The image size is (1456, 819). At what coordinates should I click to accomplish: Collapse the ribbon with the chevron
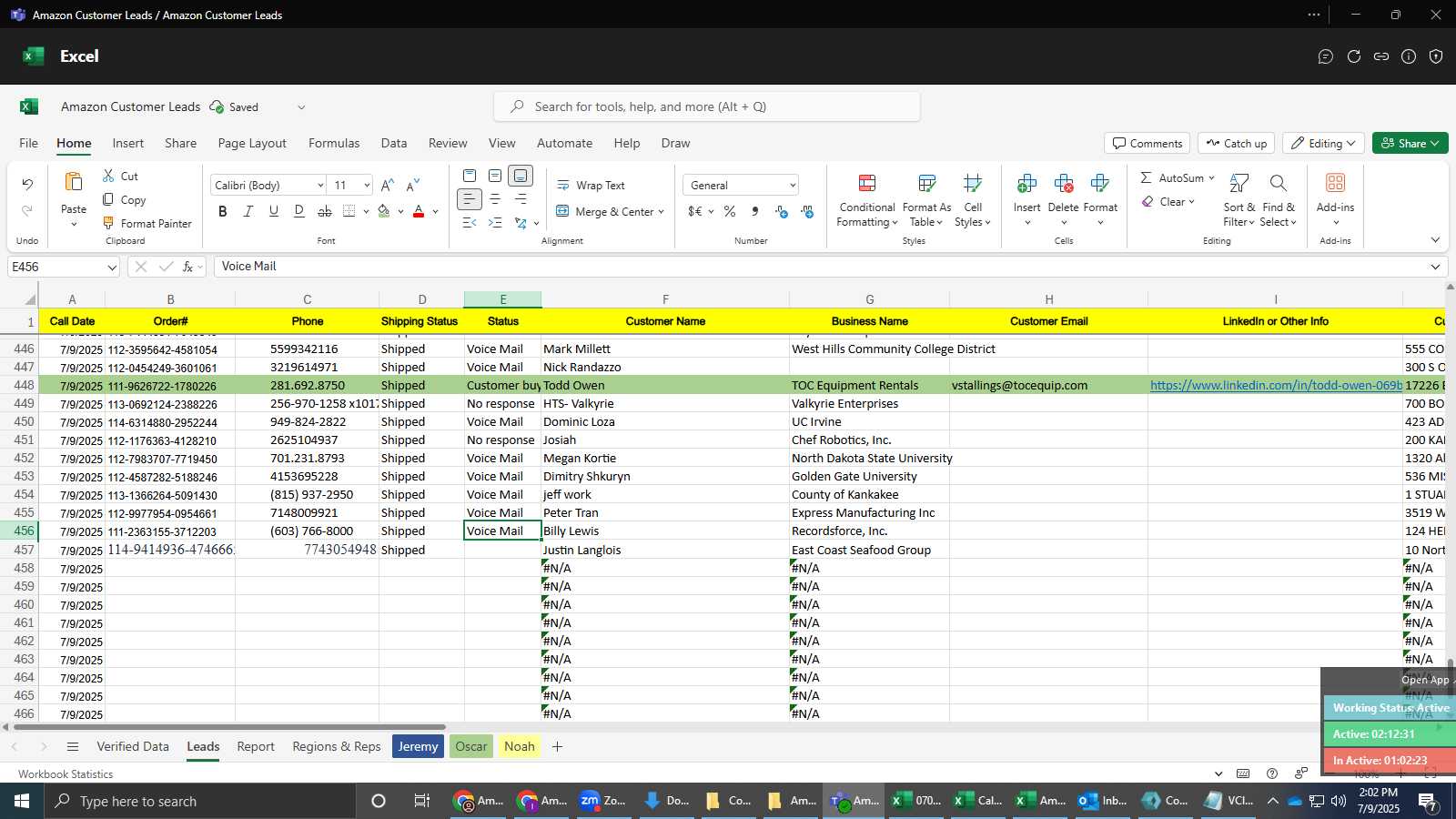pyautogui.click(x=1435, y=240)
